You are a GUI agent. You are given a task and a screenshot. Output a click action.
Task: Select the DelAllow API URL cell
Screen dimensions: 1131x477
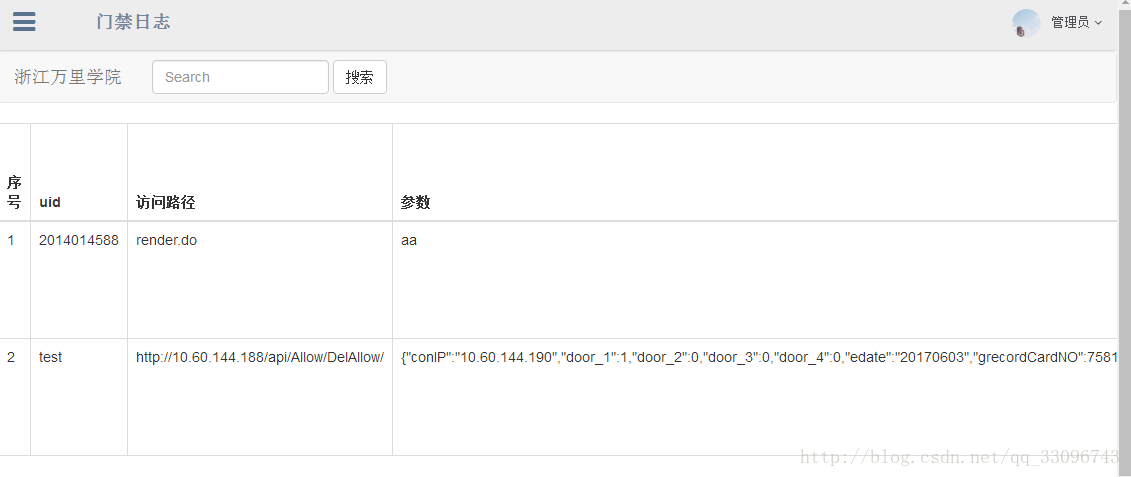pyautogui.click(x=260, y=397)
